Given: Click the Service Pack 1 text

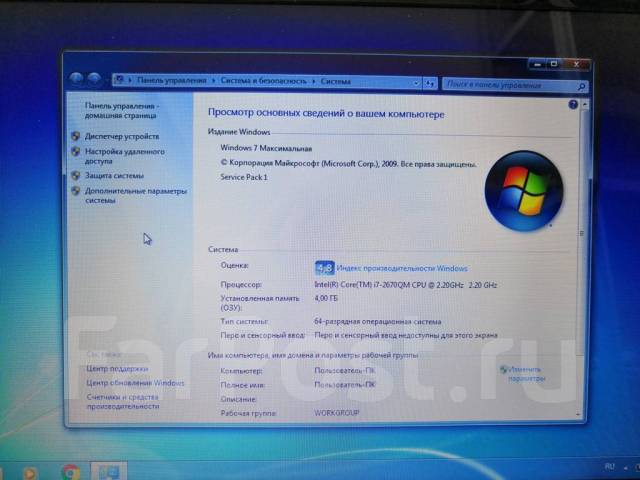Looking at the screenshot, I should (x=244, y=177).
